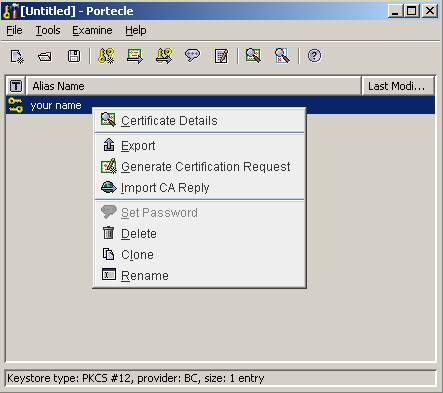Click the Clone copy icon in context menu
This screenshot has width=443, height=393.
tap(108, 254)
